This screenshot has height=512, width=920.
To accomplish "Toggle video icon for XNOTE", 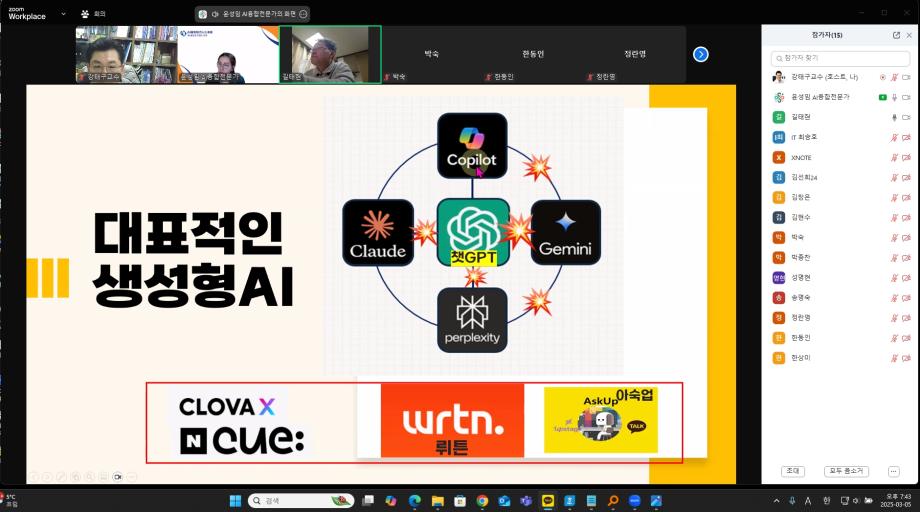I will [906, 158].
